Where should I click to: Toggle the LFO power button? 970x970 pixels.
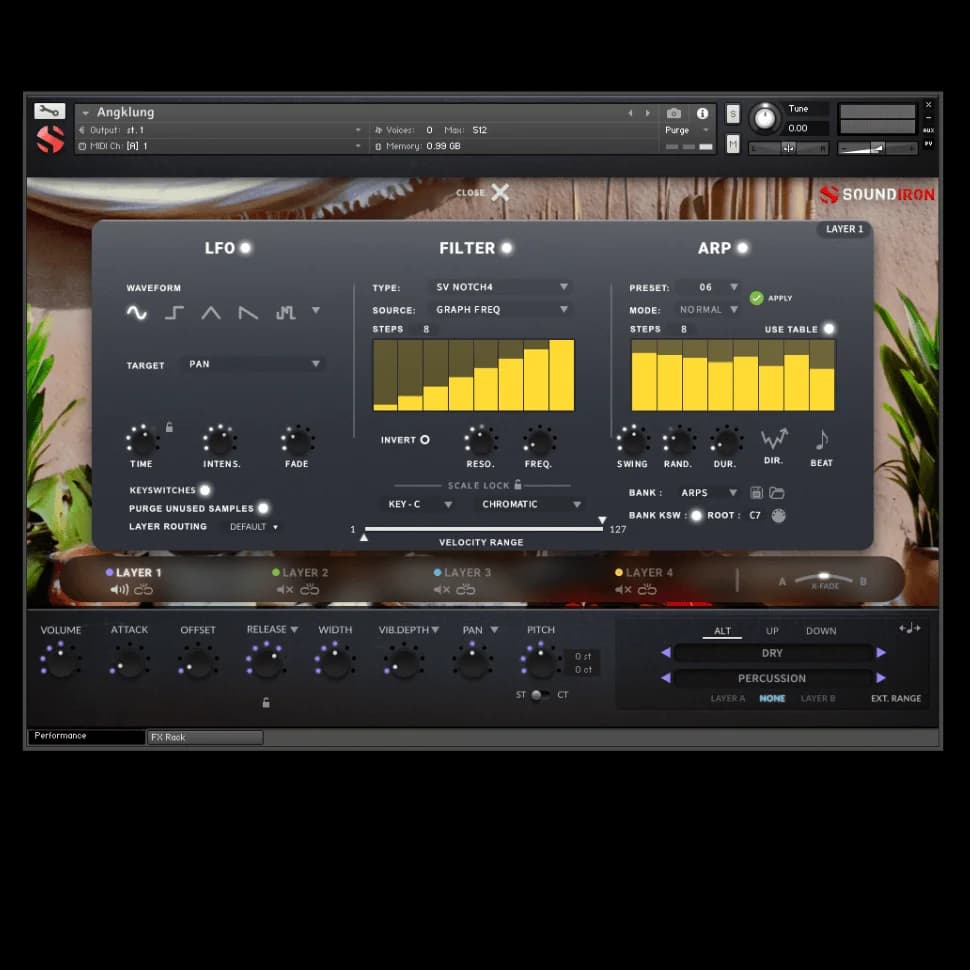(x=245, y=248)
